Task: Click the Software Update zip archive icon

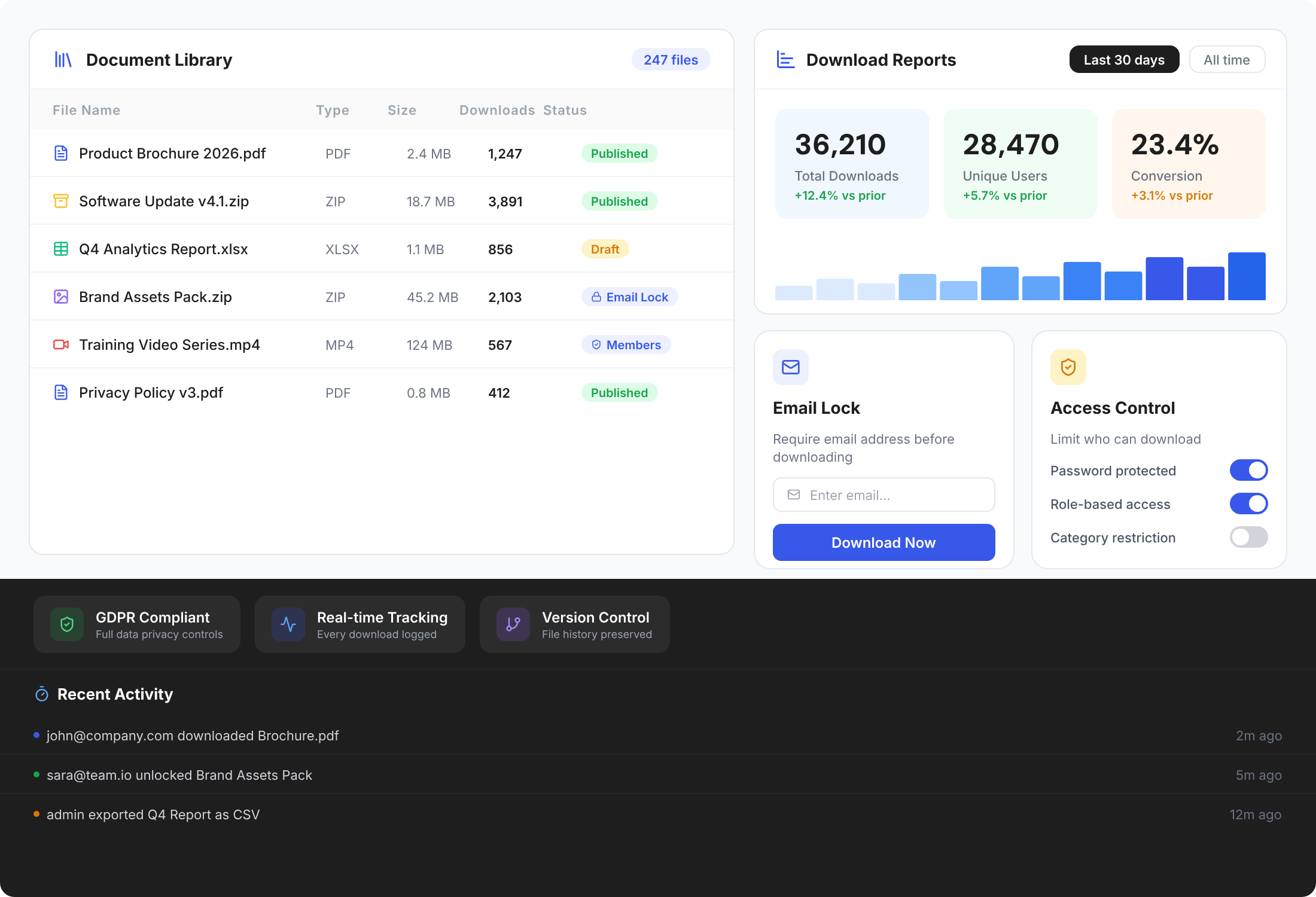Action: pyautogui.click(x=61, y=201)
